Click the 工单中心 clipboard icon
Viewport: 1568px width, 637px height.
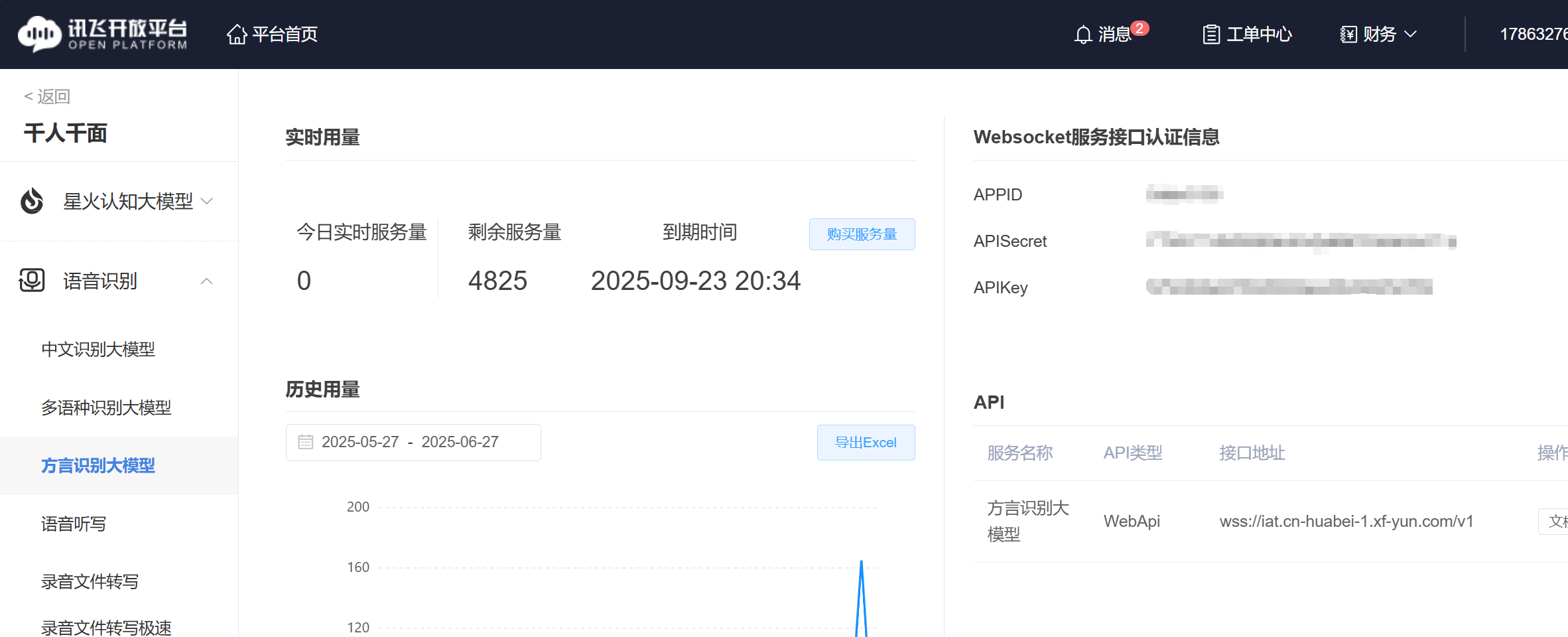coord(1211,35)
